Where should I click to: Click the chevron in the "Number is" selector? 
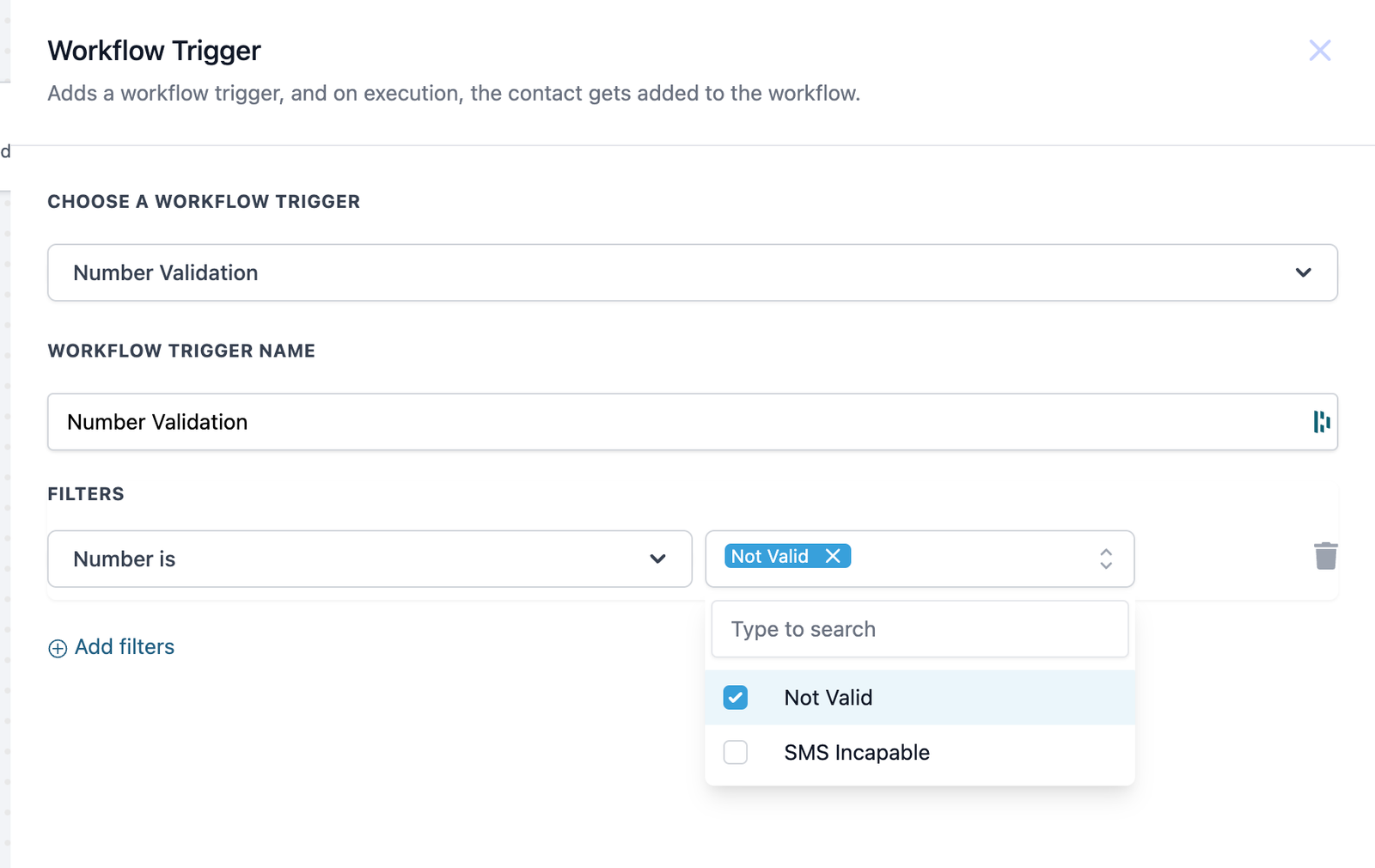tap(657, 559)
